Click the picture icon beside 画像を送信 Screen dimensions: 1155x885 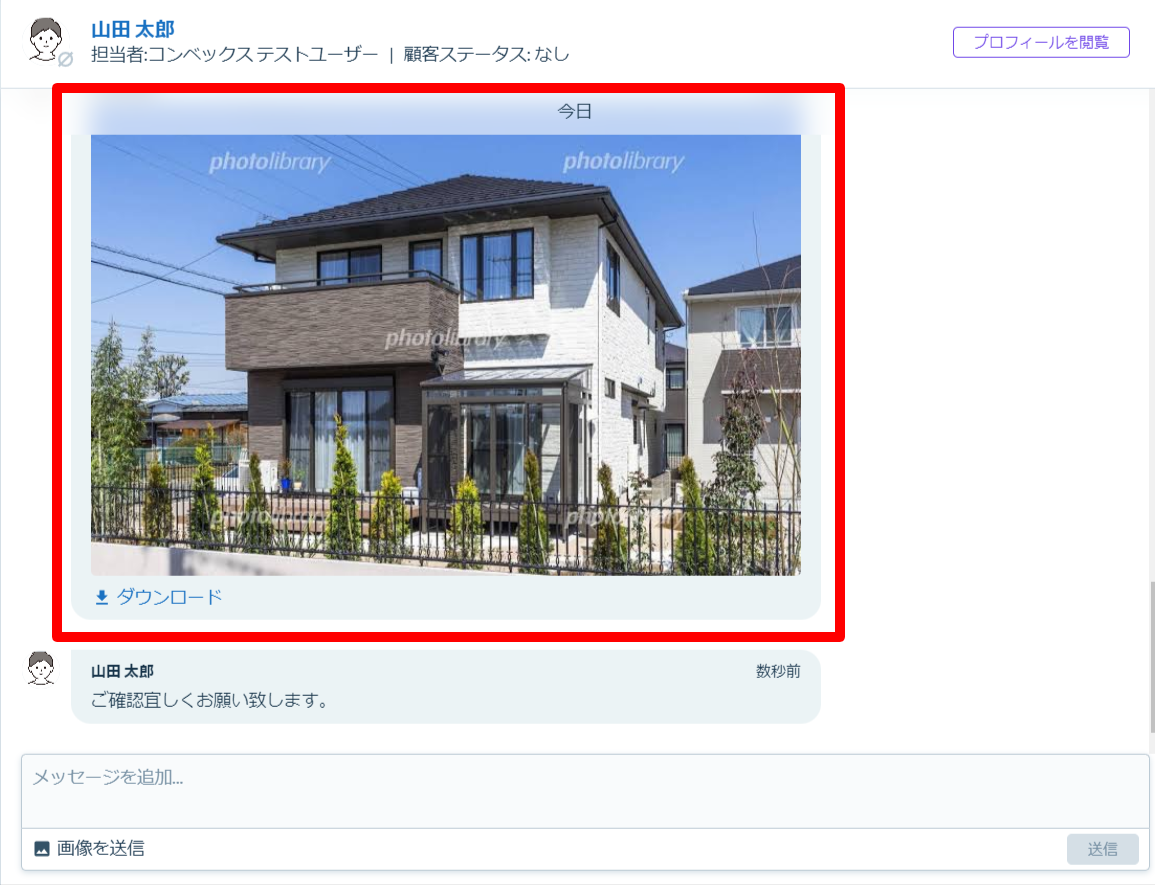[42, 849]
